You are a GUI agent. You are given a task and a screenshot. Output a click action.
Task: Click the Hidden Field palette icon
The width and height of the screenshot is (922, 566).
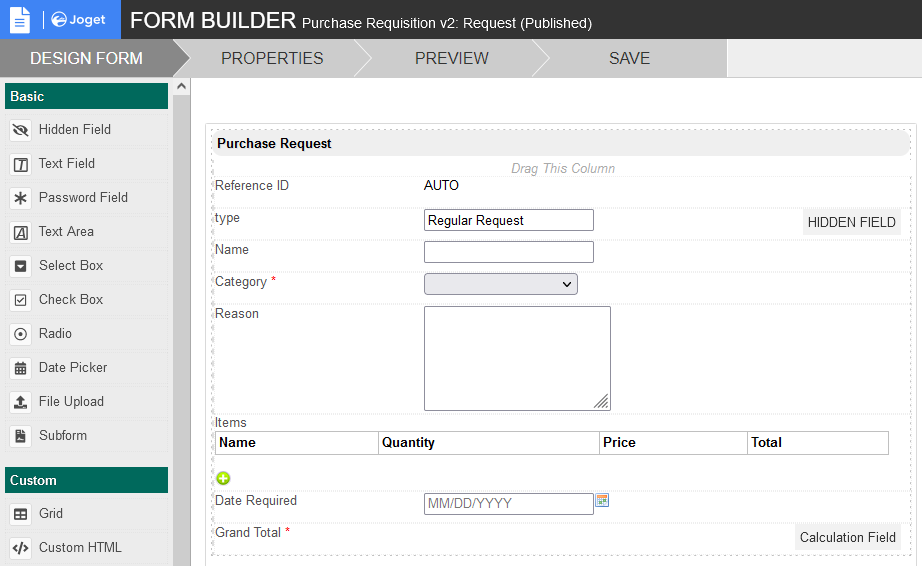pos(20,130)
